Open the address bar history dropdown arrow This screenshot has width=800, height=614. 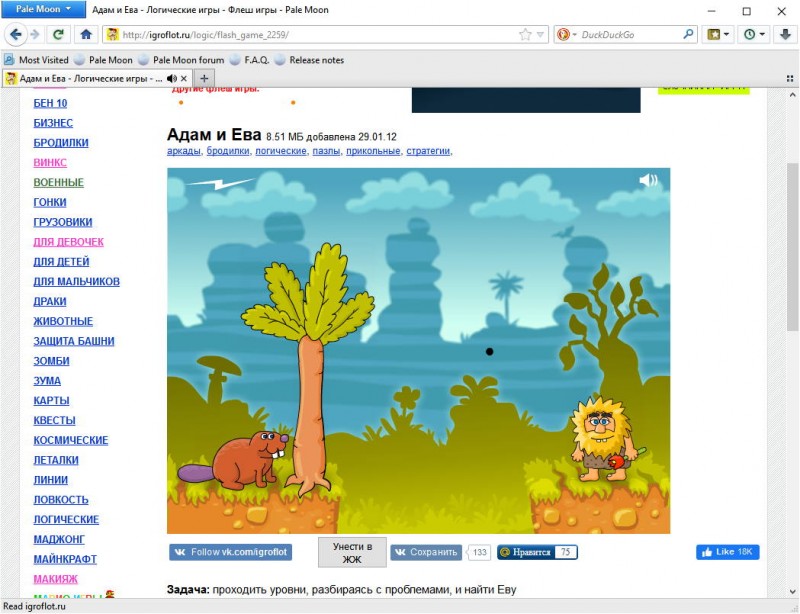click(x=540, y=35)
